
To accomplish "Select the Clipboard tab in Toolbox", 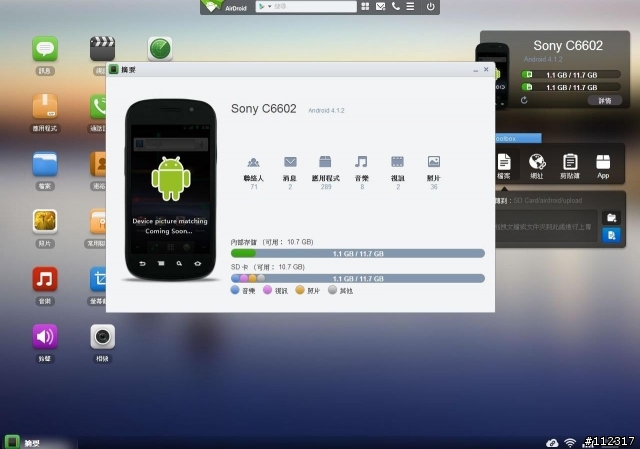I will [570, 166].
